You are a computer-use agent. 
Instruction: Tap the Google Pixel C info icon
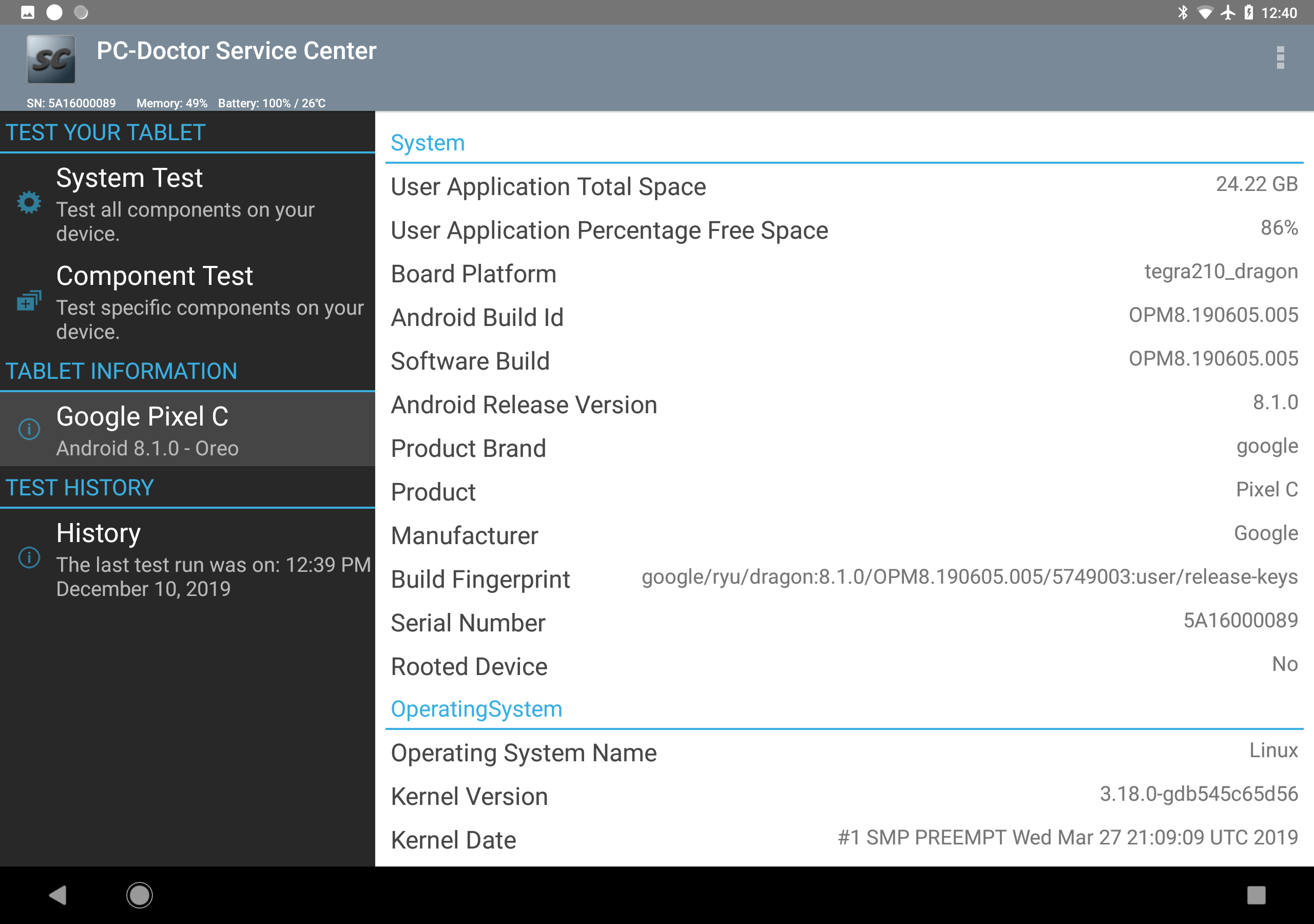29,429
